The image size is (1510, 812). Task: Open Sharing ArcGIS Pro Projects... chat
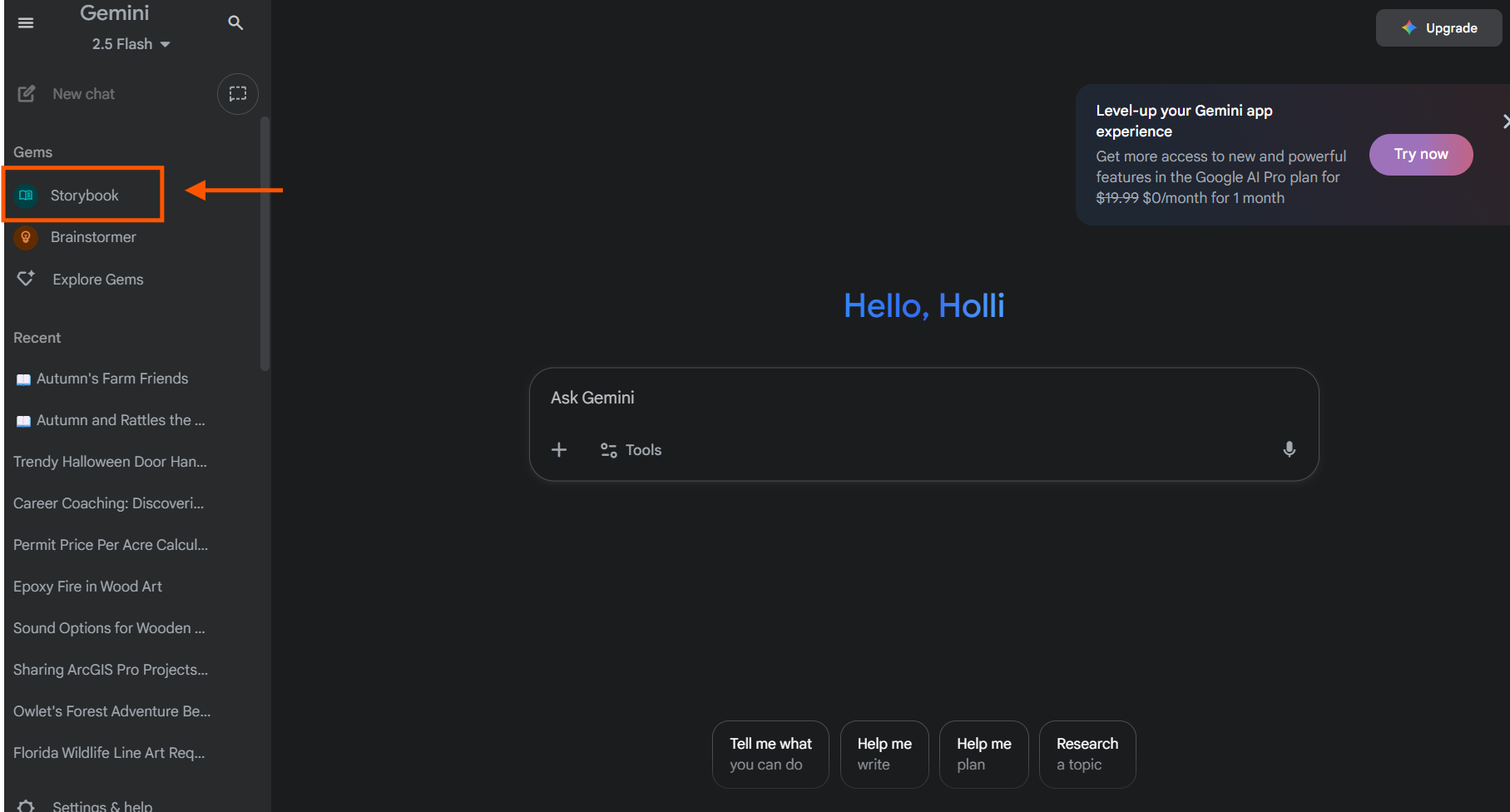tap(111, 670)
